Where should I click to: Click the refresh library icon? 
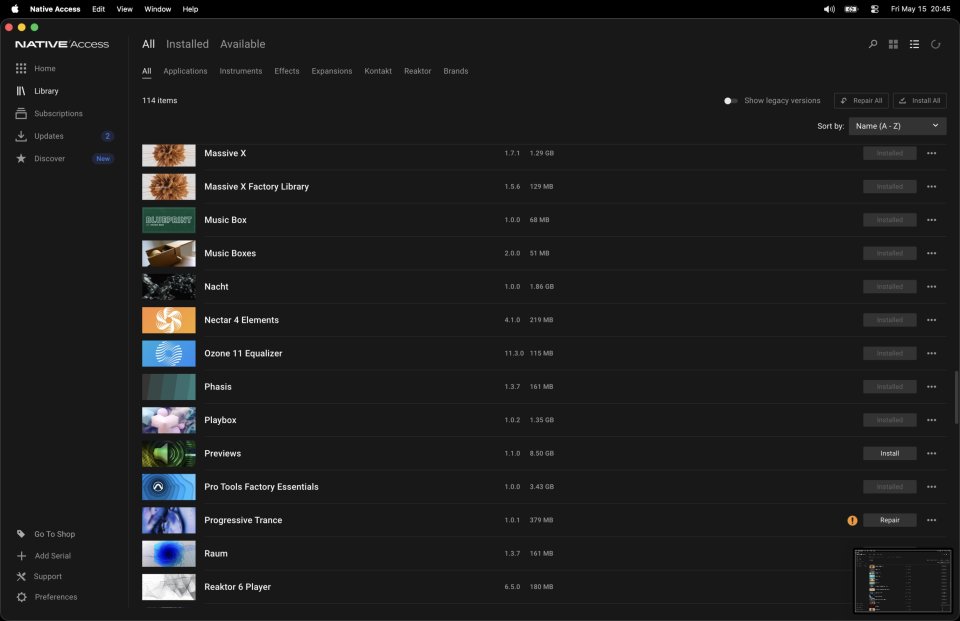[935, 44]
